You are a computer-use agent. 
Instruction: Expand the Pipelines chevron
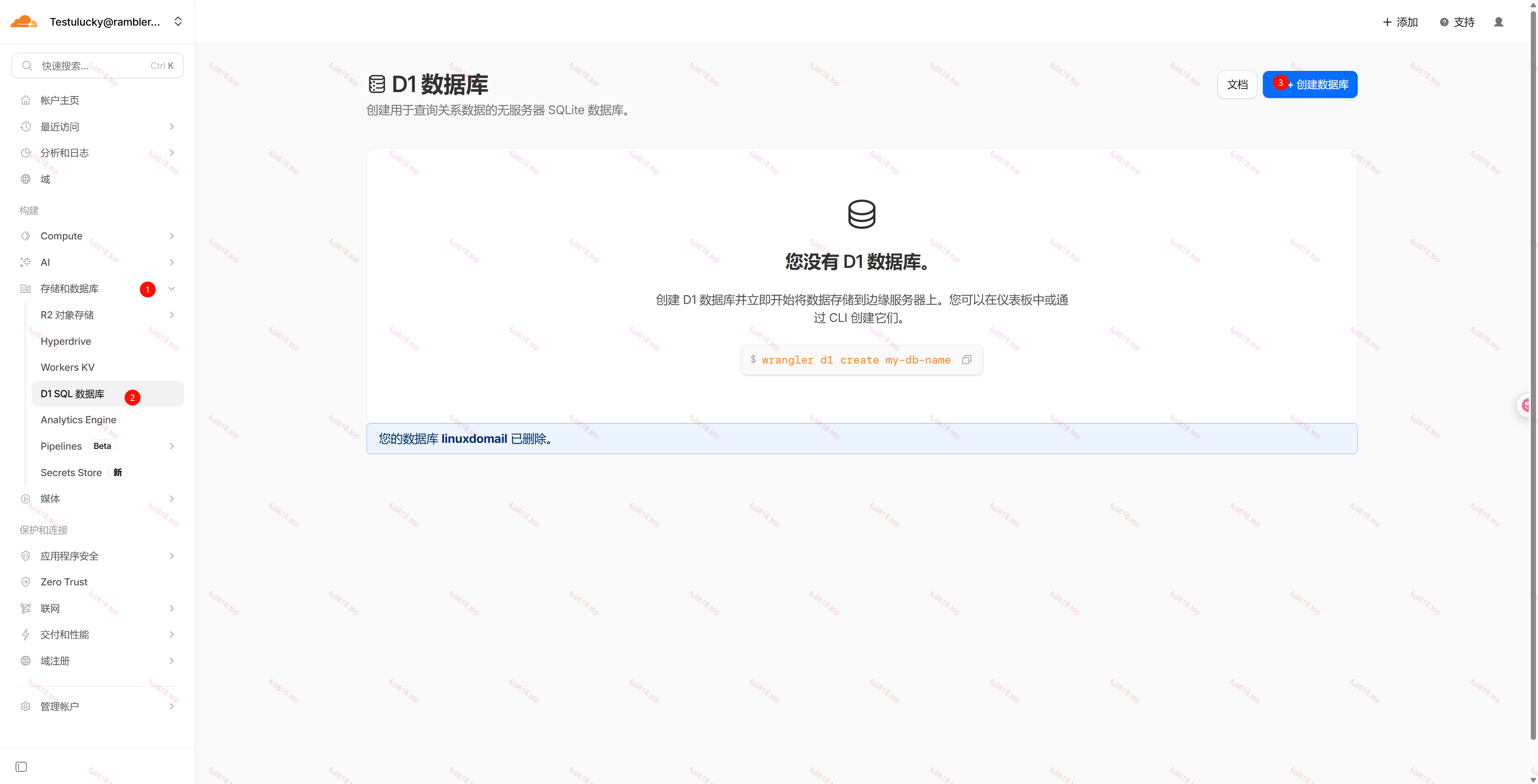pos(171,446)
